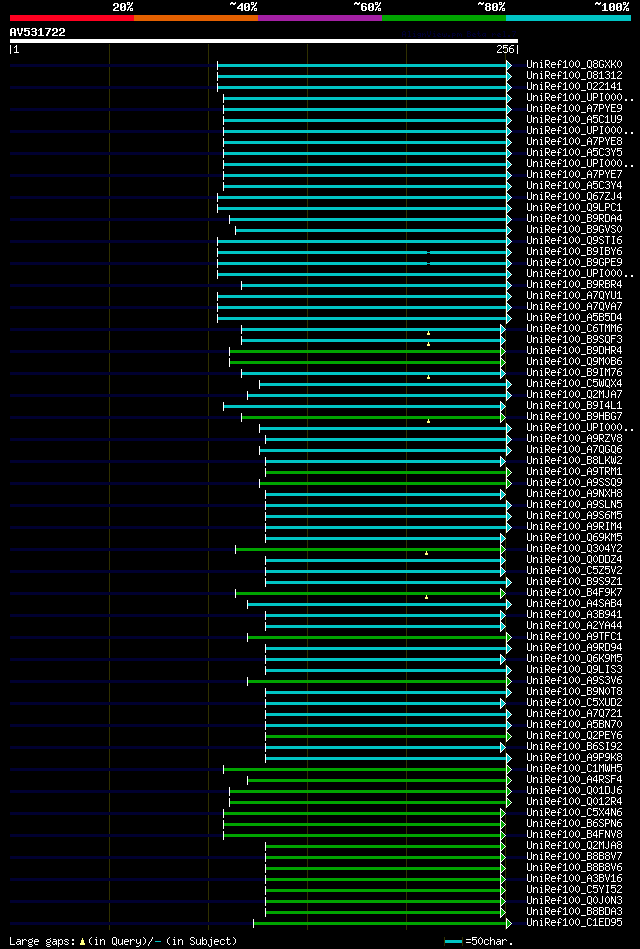Click the UniRef100_A9NXH8 label

(x=574, y=494)
